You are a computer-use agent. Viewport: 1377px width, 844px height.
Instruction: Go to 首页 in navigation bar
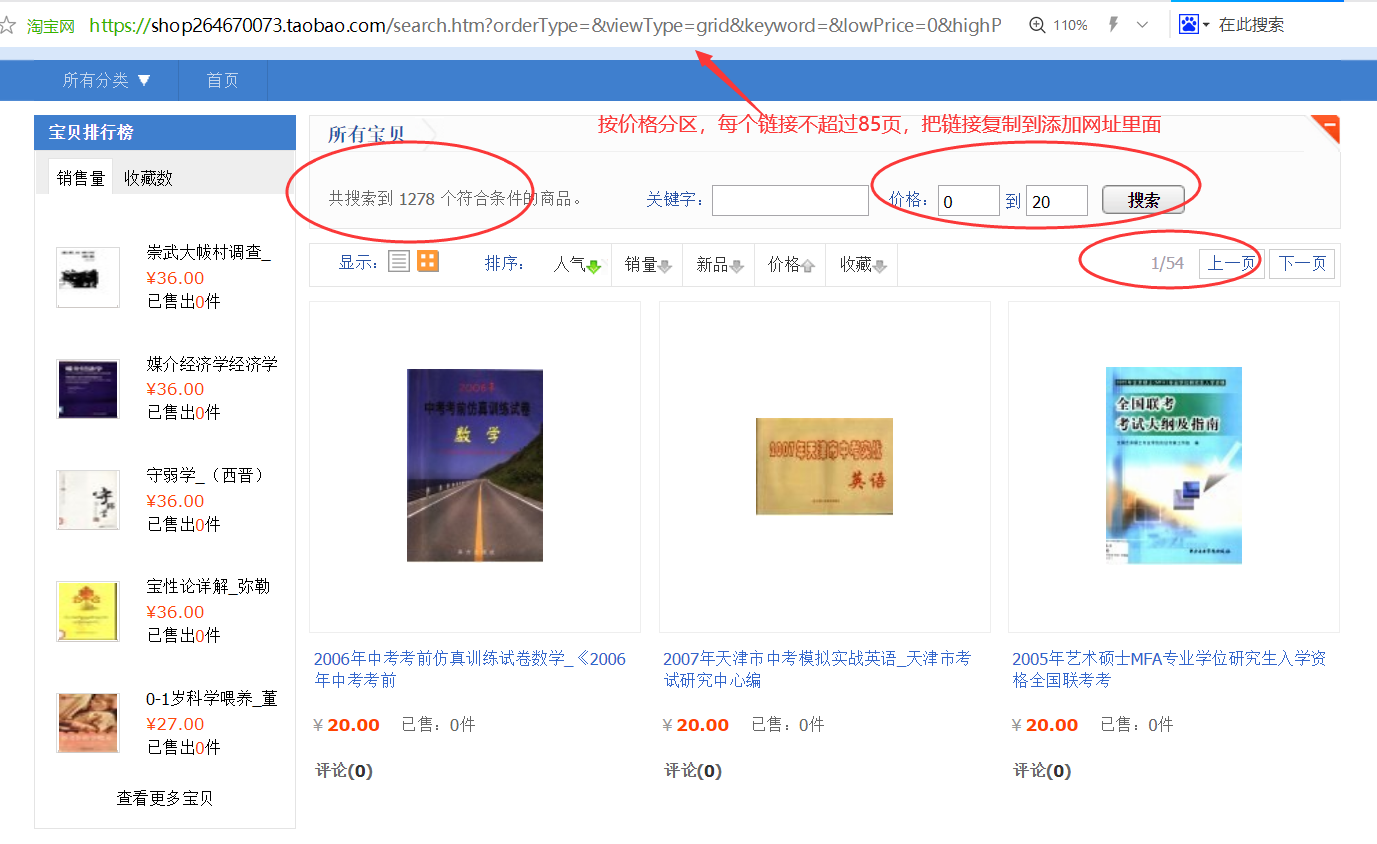click(222, 80)
